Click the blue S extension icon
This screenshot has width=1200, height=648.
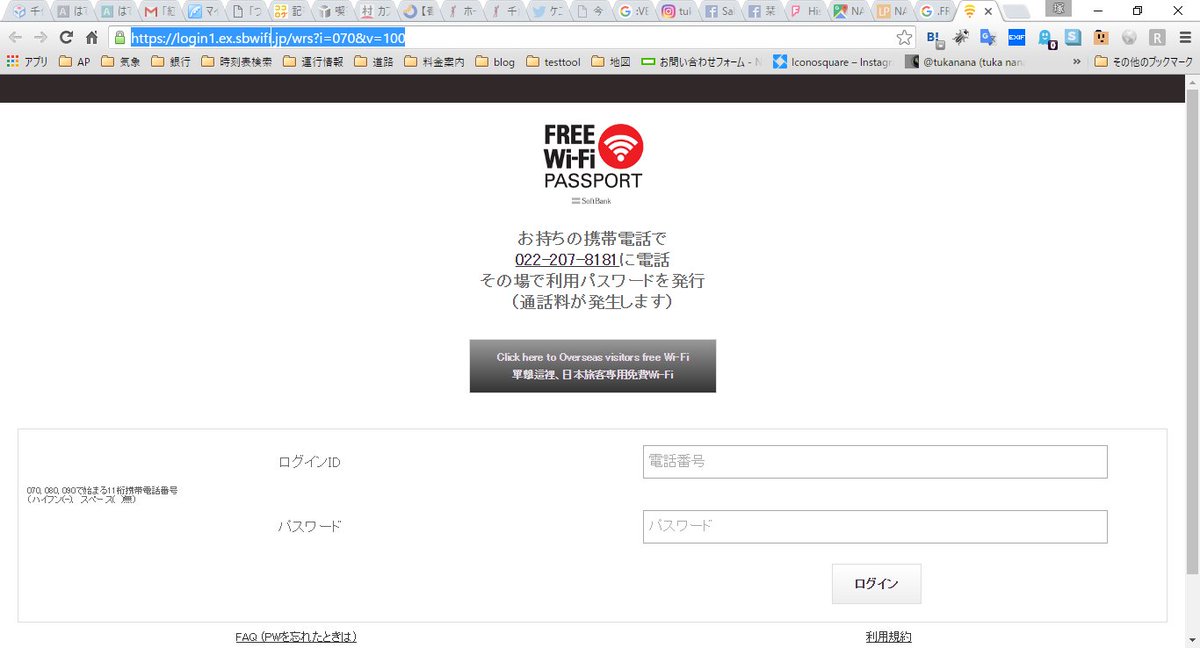[1073, 38]
